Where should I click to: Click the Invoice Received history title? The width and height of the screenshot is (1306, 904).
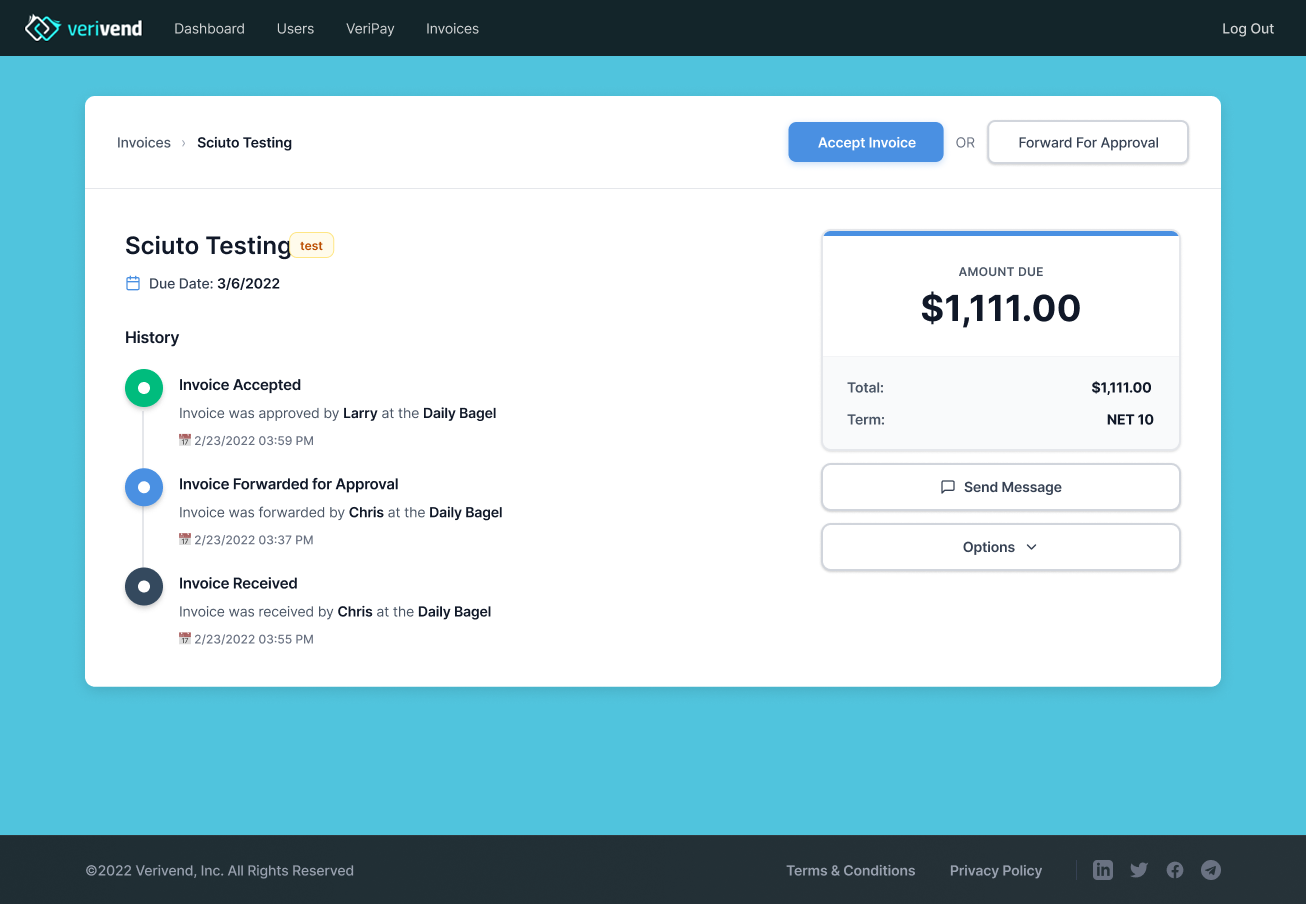pyautogui.click(x=238, y=583)
